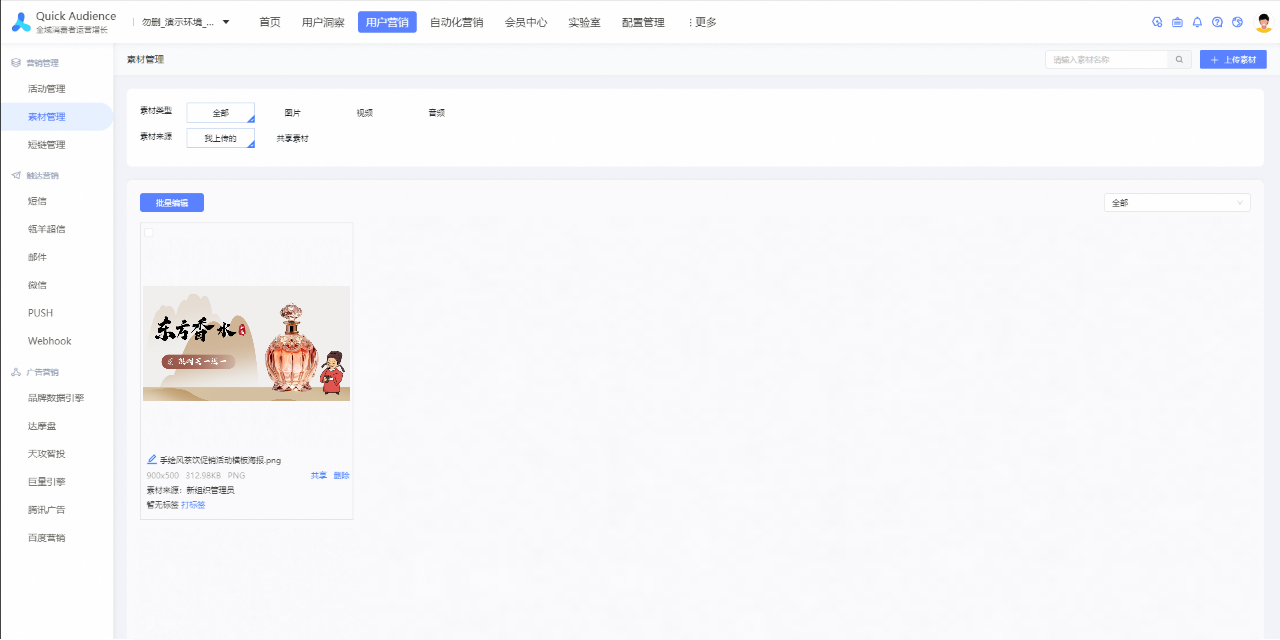
Task: Open the 勿删_演示环境 environment dropdown
Action: pos(180,21)
